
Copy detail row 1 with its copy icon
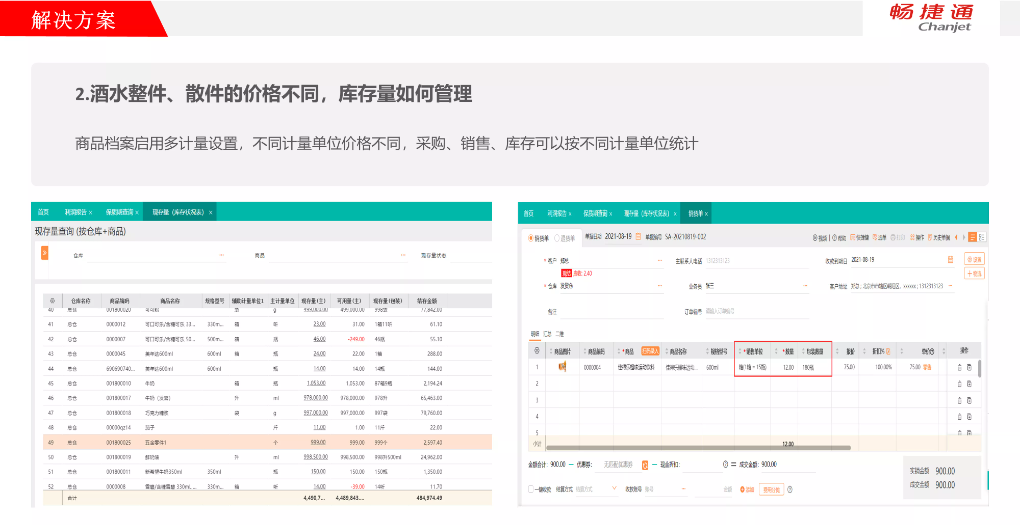(x=969, y=367)
